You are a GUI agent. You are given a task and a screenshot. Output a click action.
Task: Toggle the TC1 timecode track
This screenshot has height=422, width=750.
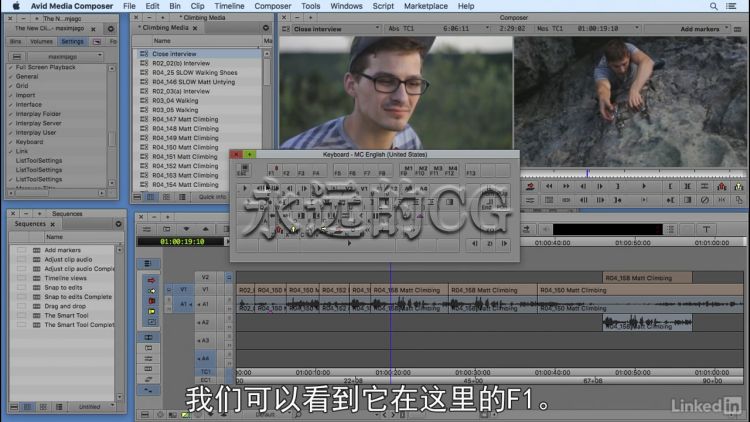pyautogui.click(x=205, y=372)
